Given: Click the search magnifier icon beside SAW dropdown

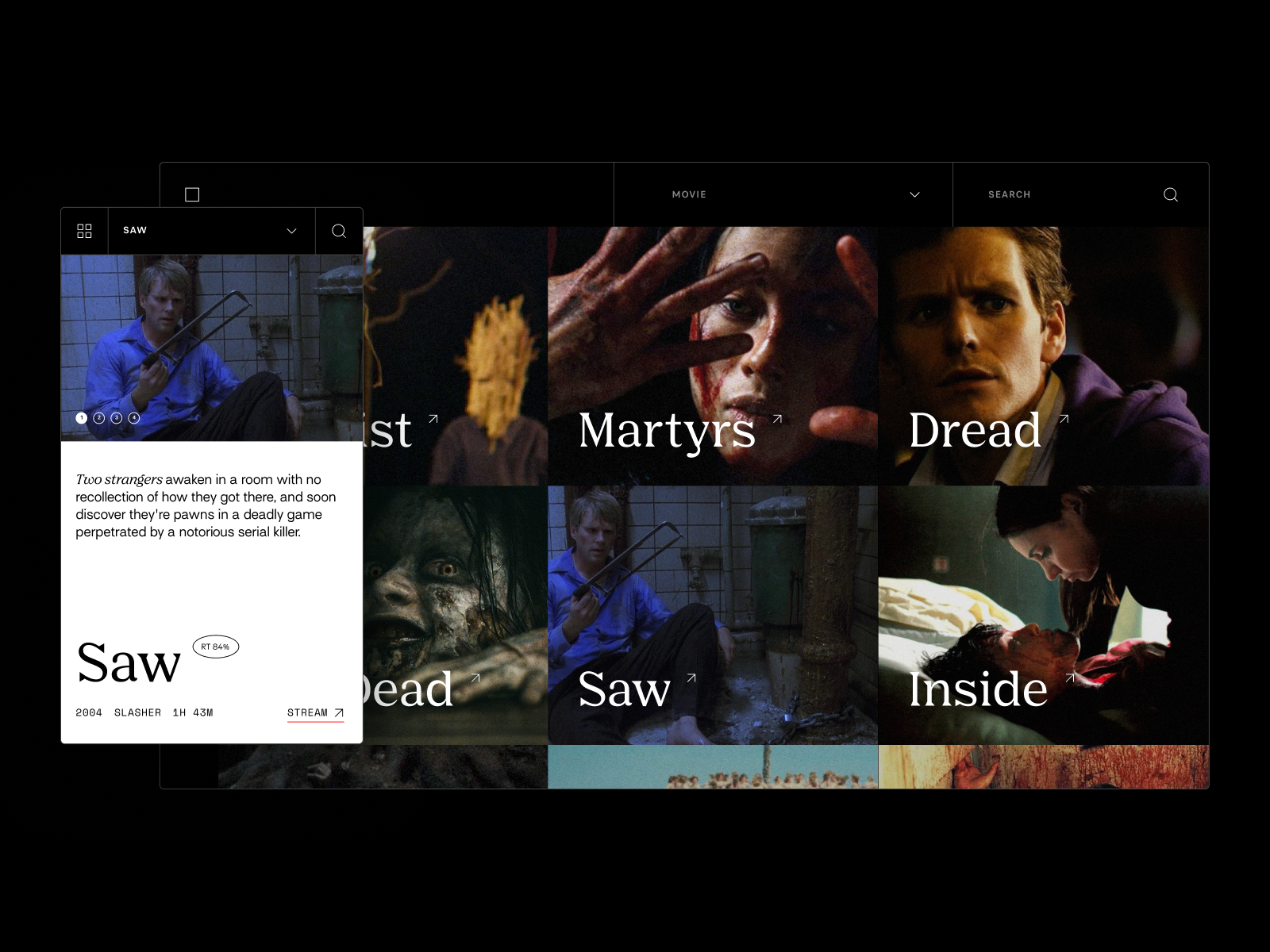Looking at the screenshot, I should [x=340, y=231].
